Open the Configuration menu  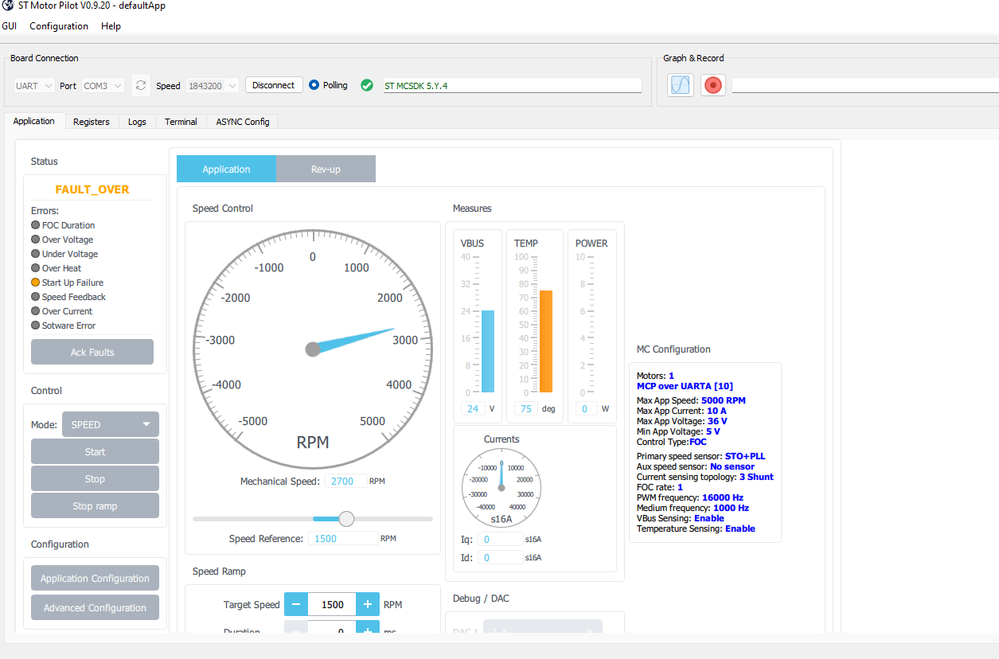click(59, 26)
